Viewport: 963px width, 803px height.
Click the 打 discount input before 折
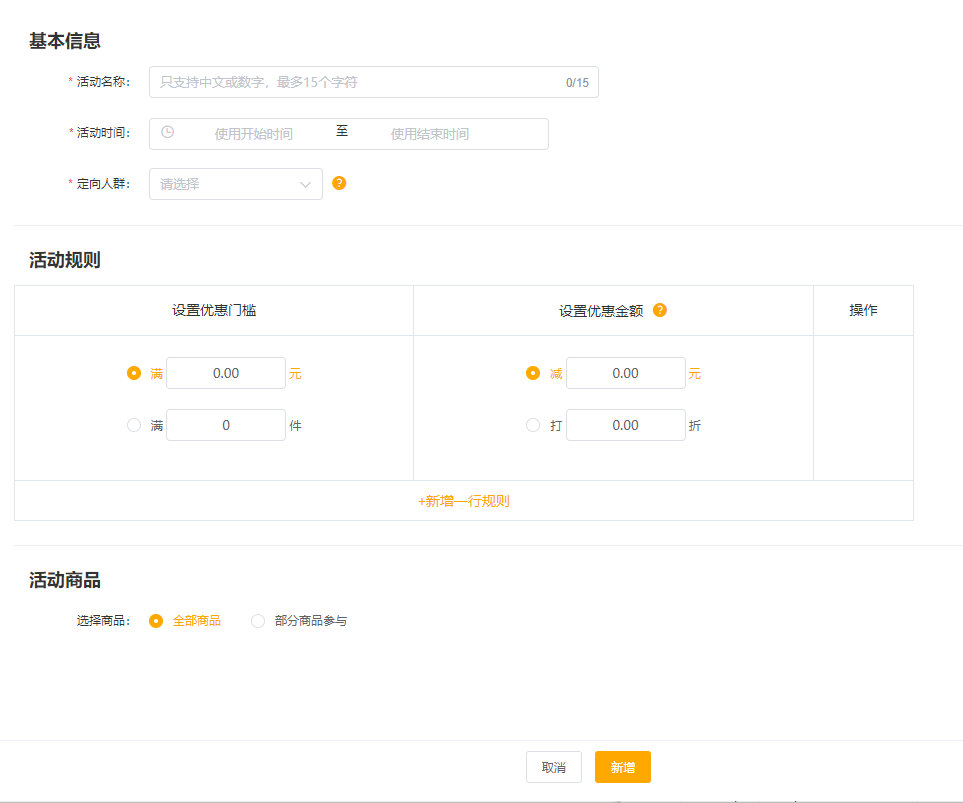[x=625, y=425]
